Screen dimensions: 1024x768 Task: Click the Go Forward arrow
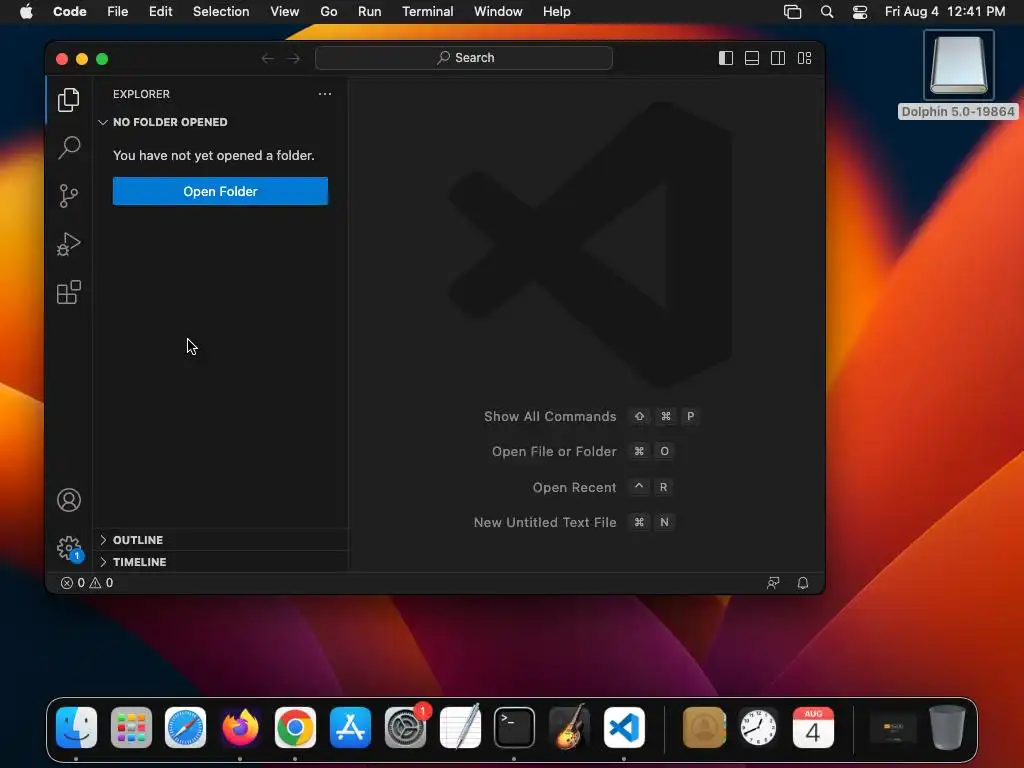(x=294, y=58)
